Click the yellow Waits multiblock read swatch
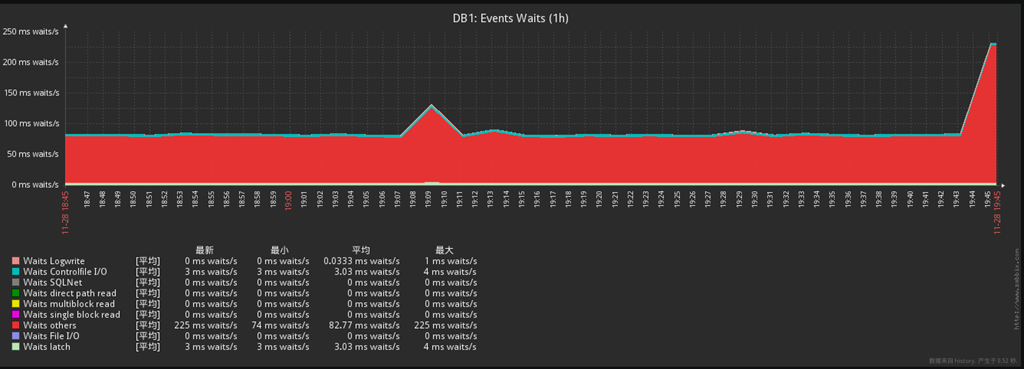This screenshot has width=1024, height=369. pos(16,304)
